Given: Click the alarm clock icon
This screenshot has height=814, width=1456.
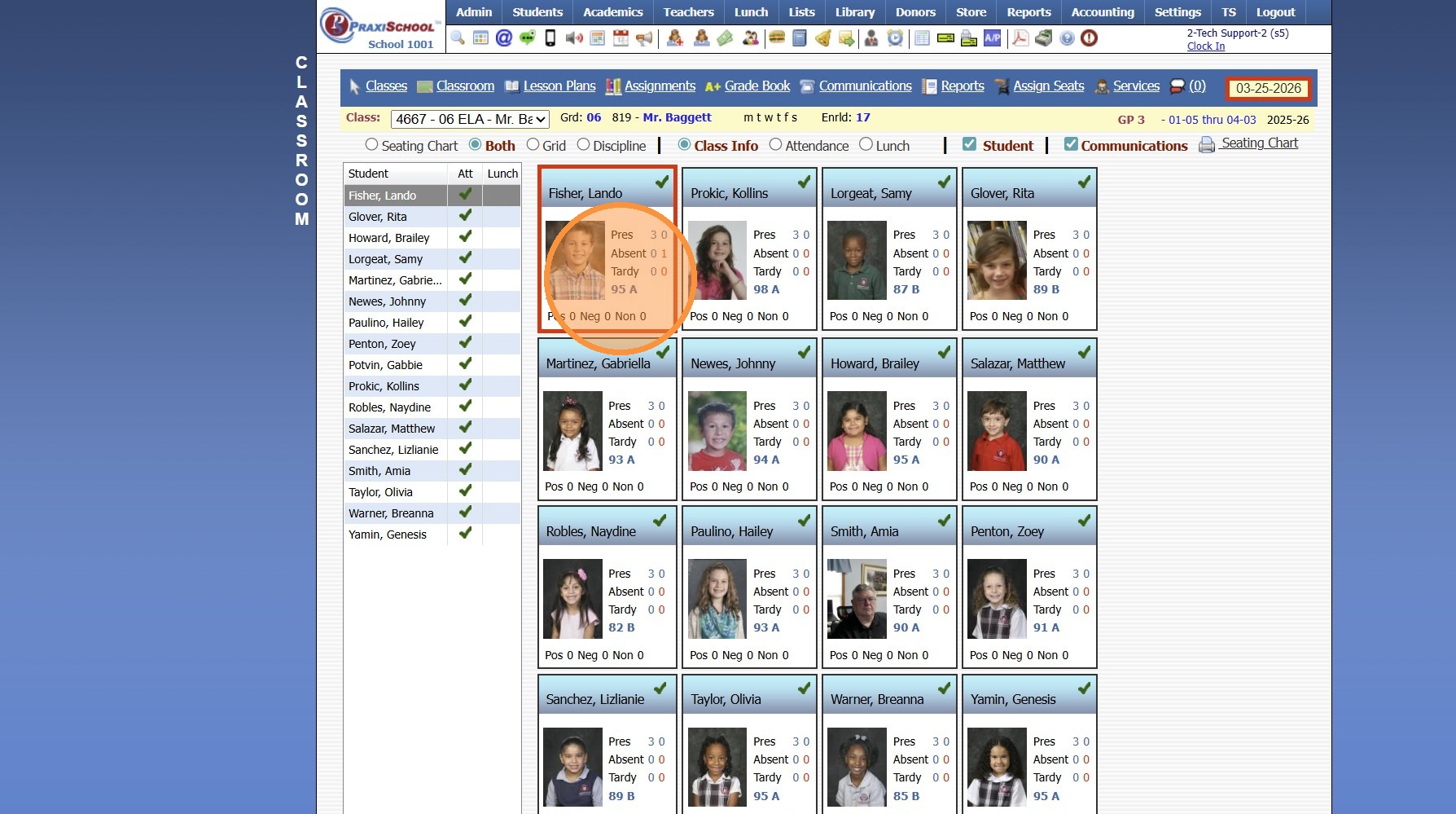Looking at the screenshot, I should 895,38.
